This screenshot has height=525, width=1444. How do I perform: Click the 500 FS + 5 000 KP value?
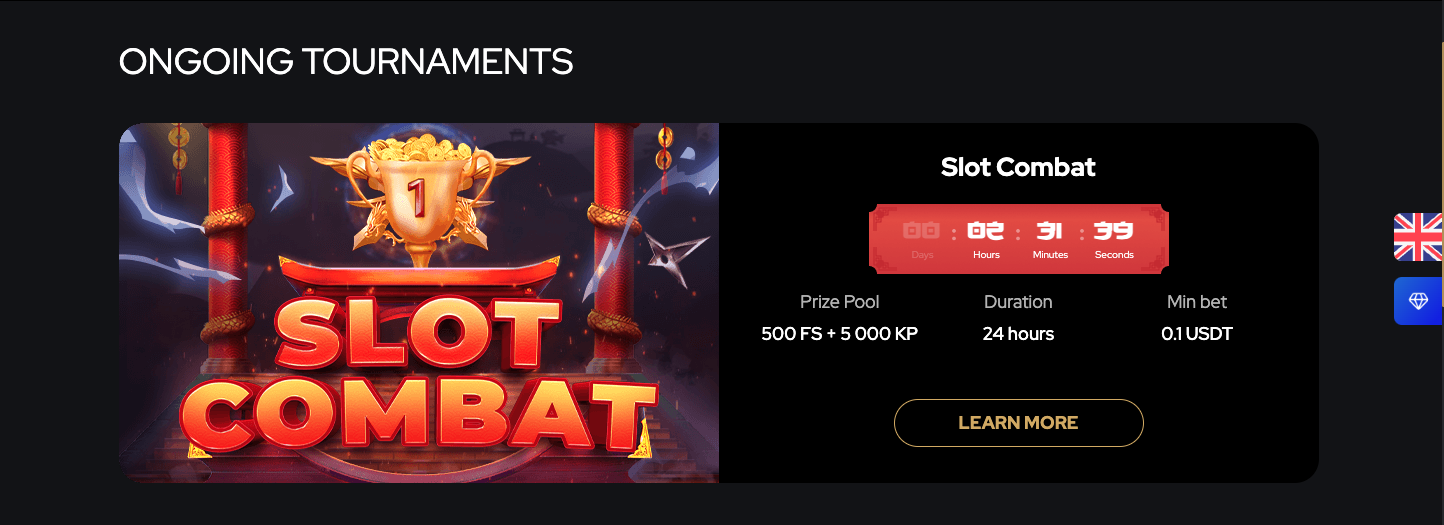pos(840,334)
